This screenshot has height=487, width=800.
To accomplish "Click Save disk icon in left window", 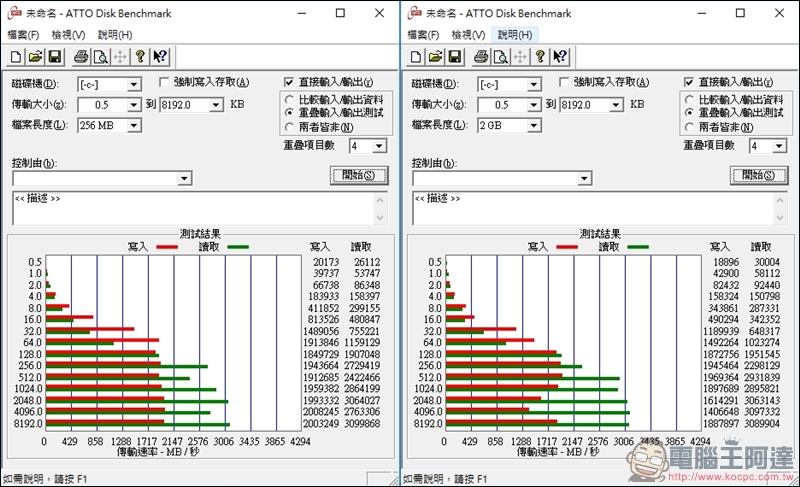I will [55, 57].
